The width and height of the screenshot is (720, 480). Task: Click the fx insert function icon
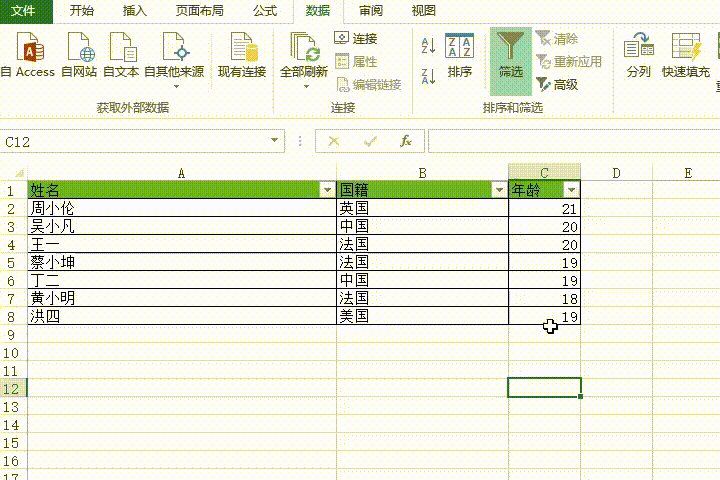click(405, 142)
